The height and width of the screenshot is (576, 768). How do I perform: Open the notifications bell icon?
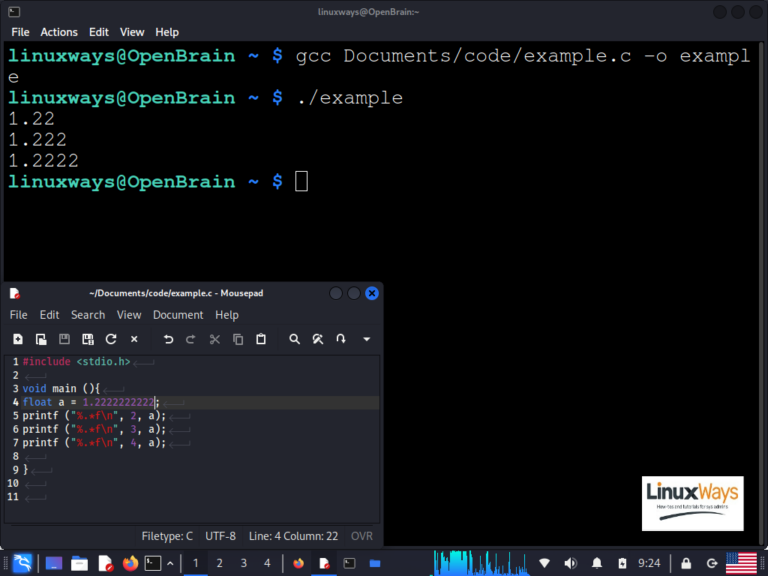click(597, 563)
